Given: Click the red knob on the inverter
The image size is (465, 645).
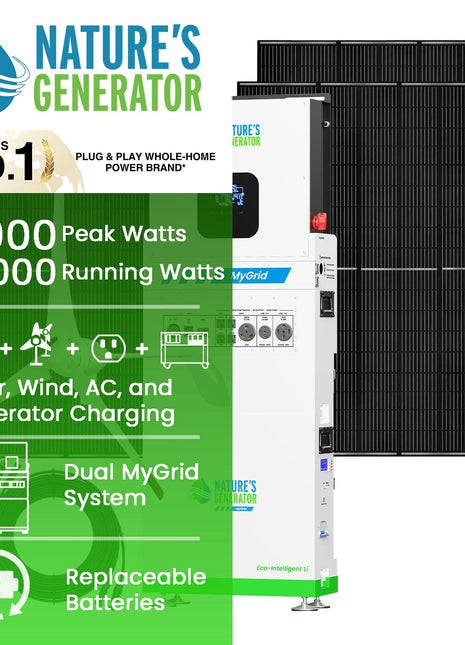Looking at the screenshot, I should pyautogui.click(x=319, y=221).
